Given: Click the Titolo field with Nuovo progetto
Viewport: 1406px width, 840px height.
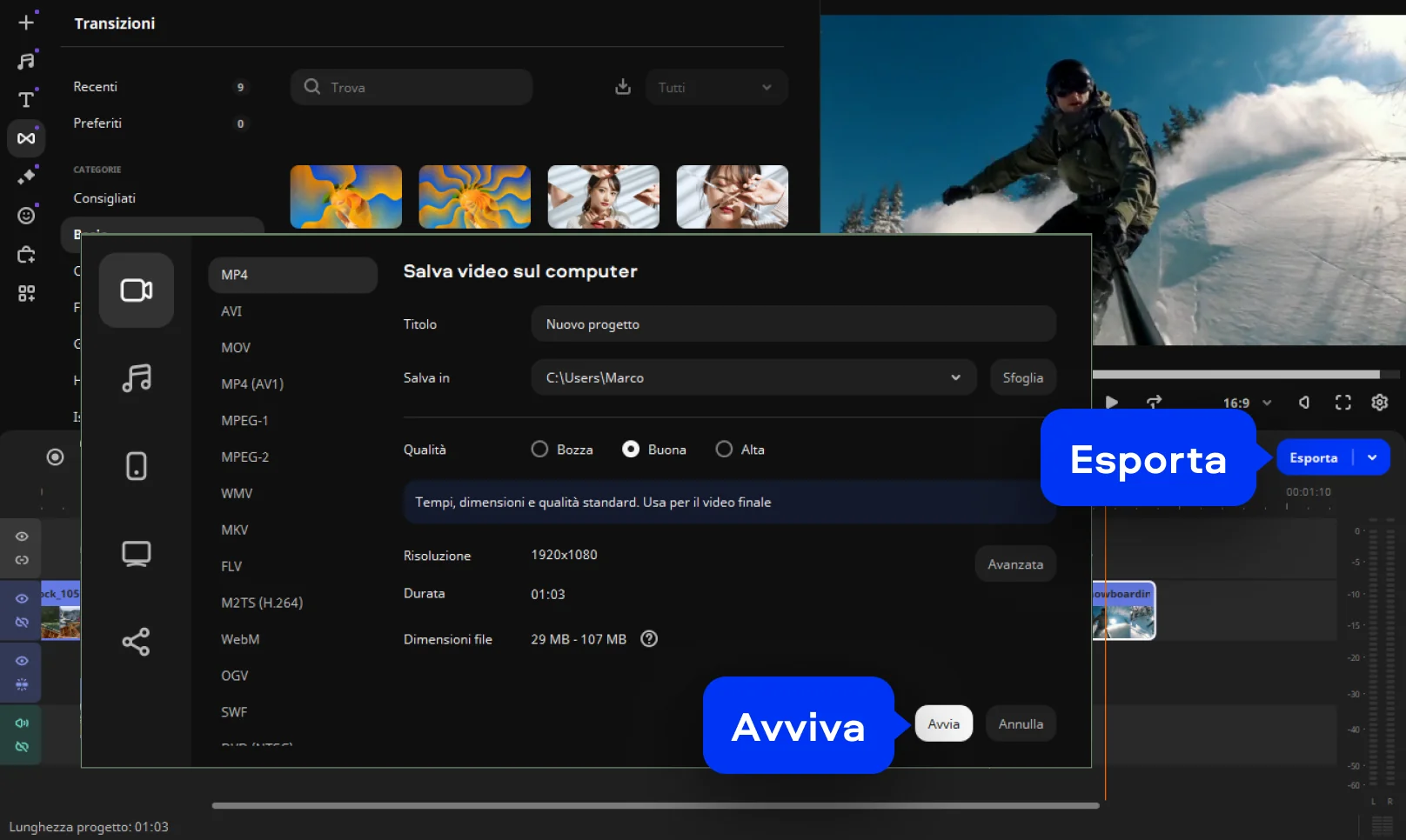Looking at the screenshot, I should tap(793, 324).
